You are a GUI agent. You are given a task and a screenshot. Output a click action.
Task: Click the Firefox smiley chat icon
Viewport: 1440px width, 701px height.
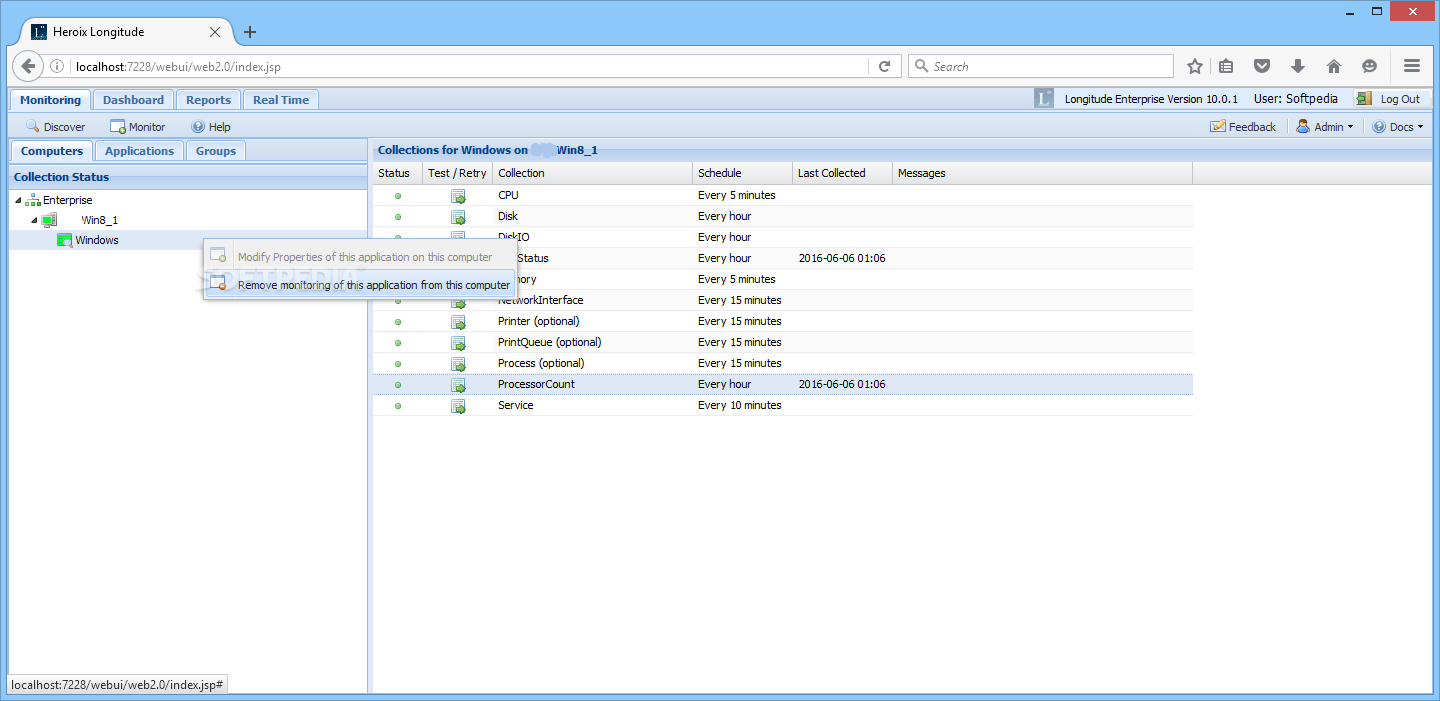(1369, 66)
